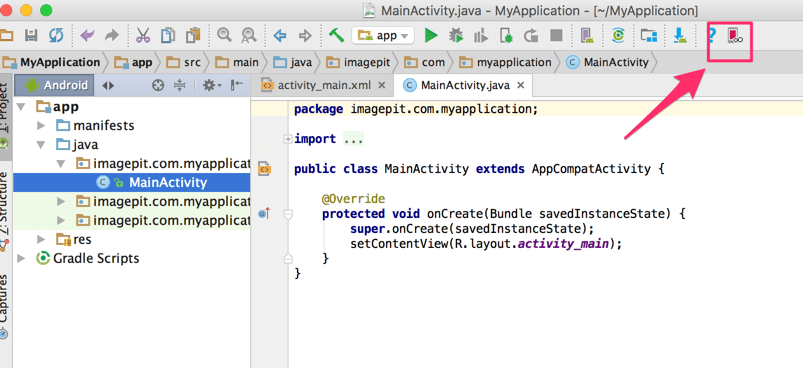The image size is (803, 368).
Task: Click the Collapse All icon in project panel
Action: (x=179, y=85)
